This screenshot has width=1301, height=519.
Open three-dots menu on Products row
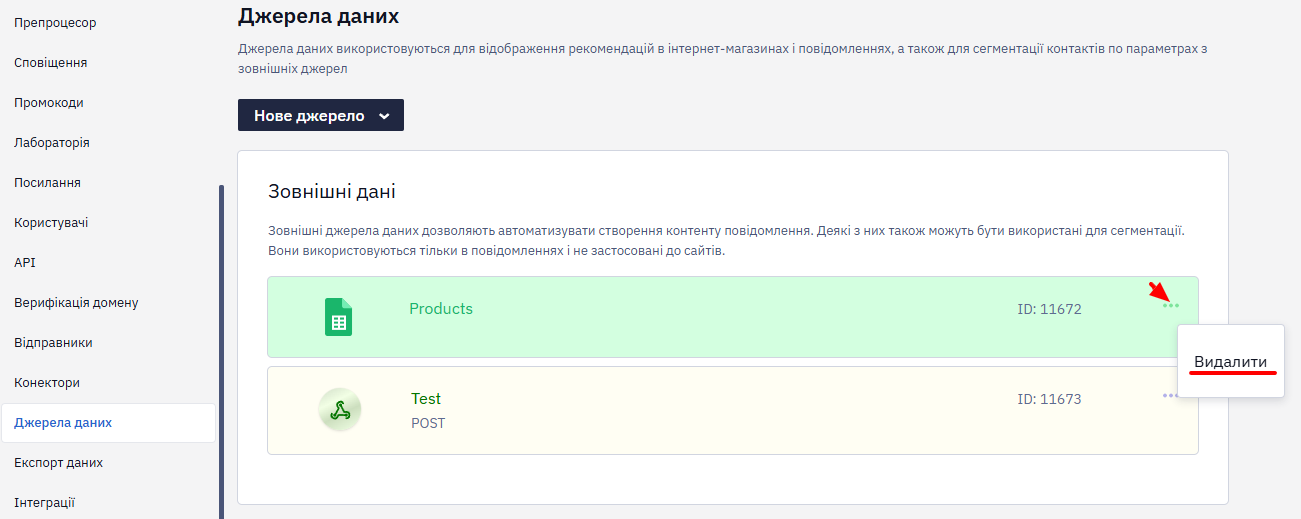point(1171,305)
